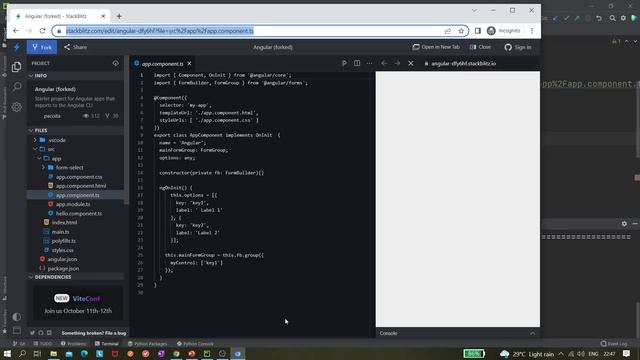Collapse the INFO section
The image size is (640, 360).
[x=76, y=76]
